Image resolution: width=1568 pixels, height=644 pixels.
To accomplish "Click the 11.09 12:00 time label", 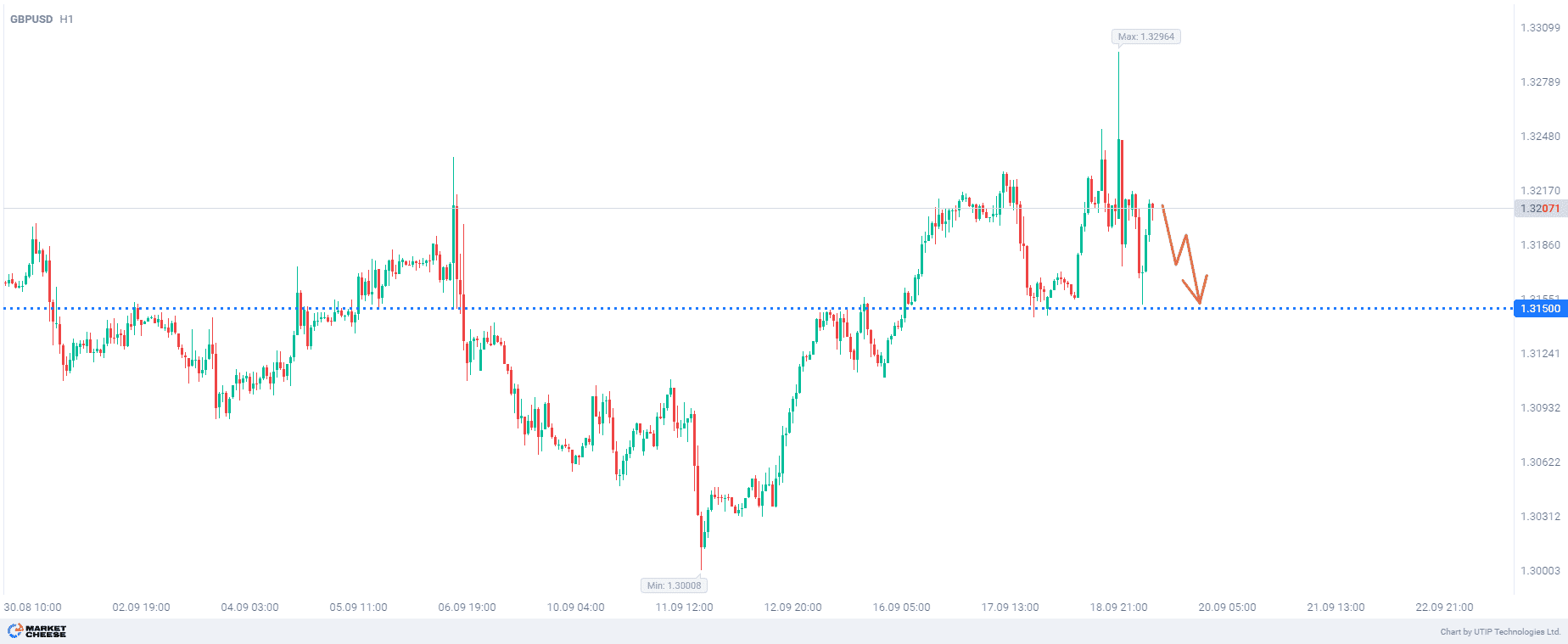I will click(x=684, y=608).
